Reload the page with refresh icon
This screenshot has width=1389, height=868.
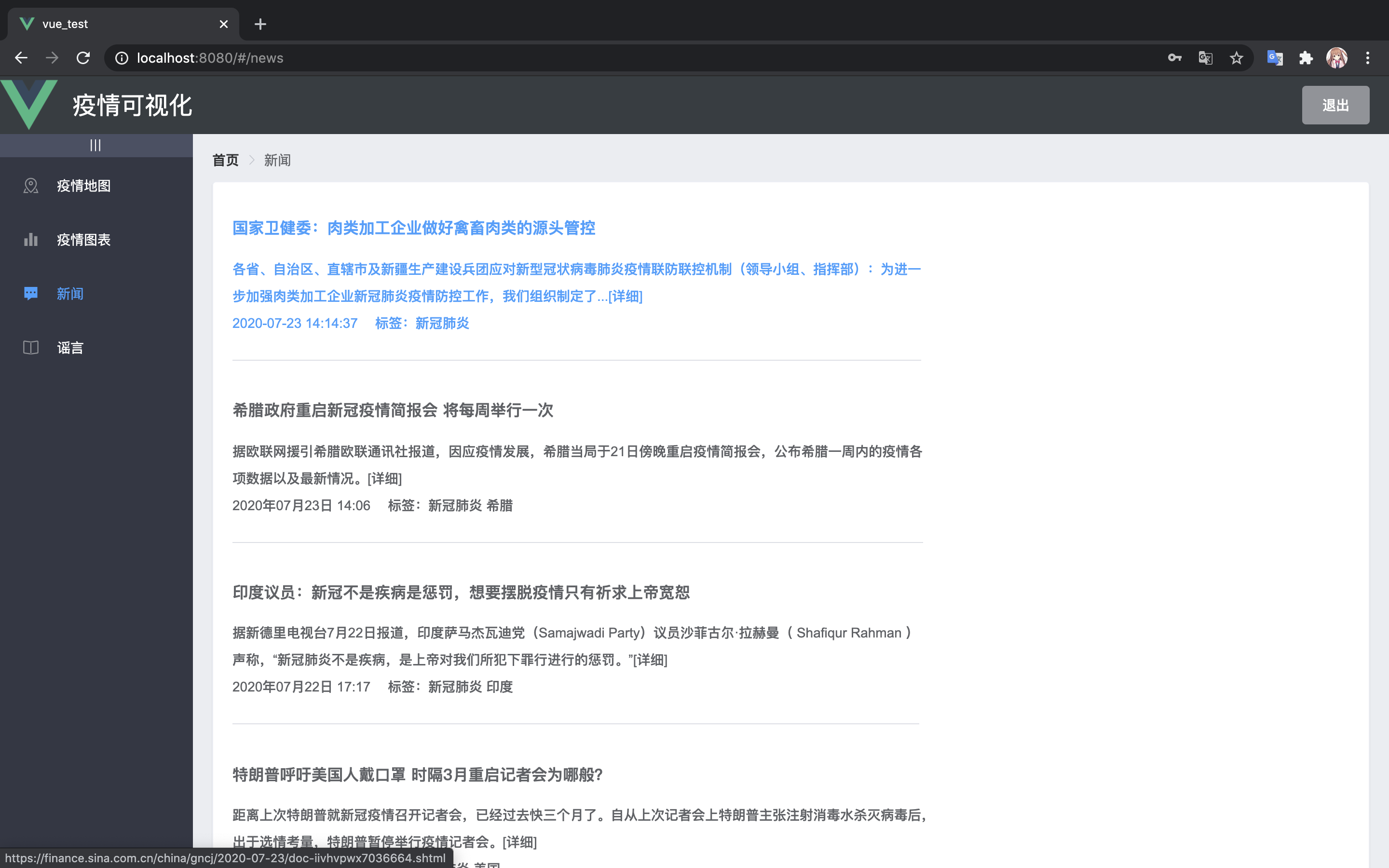(83, 58)
